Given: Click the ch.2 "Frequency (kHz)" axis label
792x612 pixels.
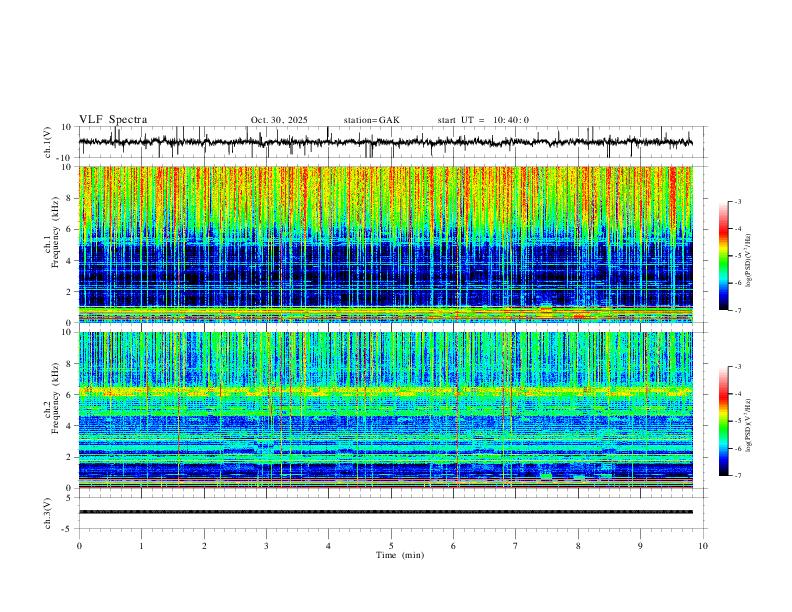Looking at the screenshot, I should [x=56, y=397].
